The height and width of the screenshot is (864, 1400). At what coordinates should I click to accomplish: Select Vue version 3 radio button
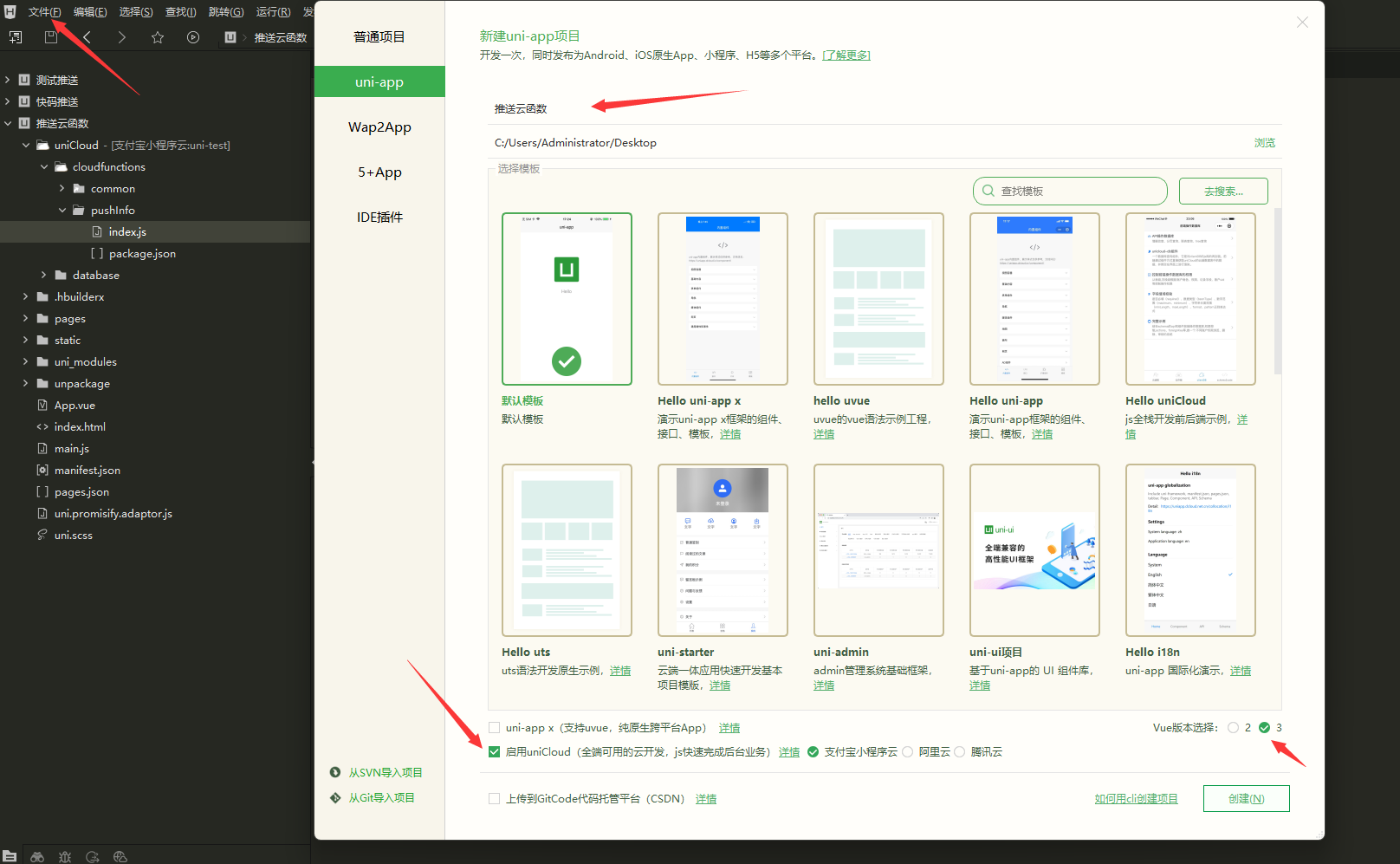[1264, 728]
